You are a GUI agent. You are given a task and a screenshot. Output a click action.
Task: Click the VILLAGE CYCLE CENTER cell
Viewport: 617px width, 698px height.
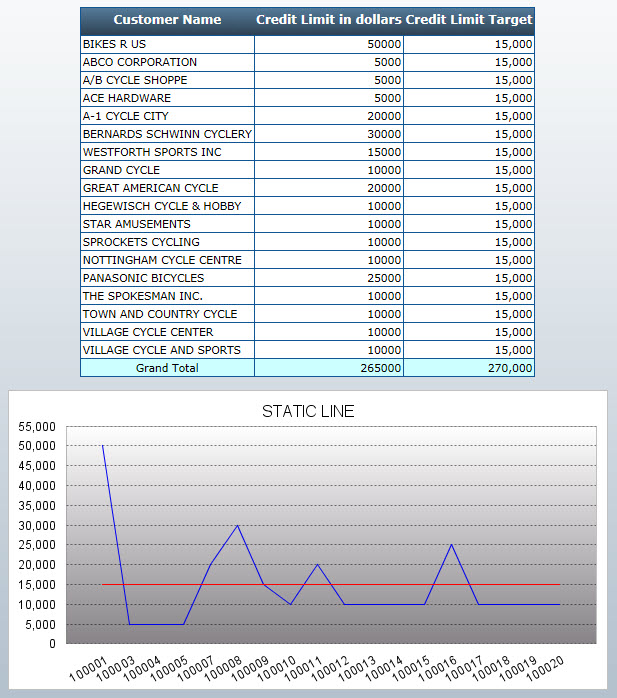(x=167, y=332)
